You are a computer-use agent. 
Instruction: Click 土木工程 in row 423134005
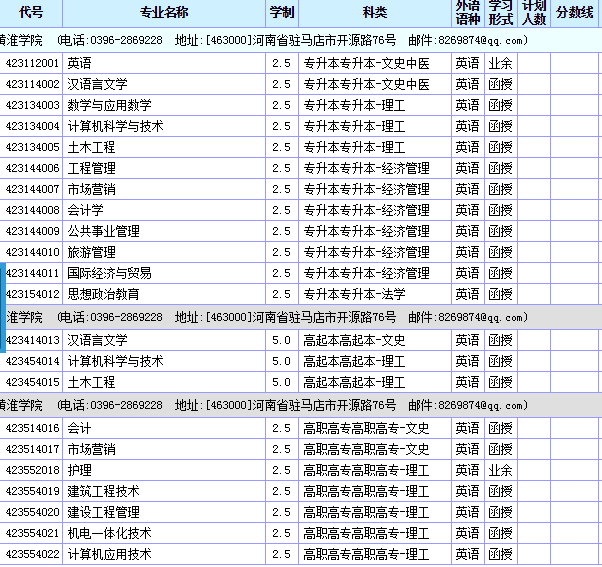[91, 147]
